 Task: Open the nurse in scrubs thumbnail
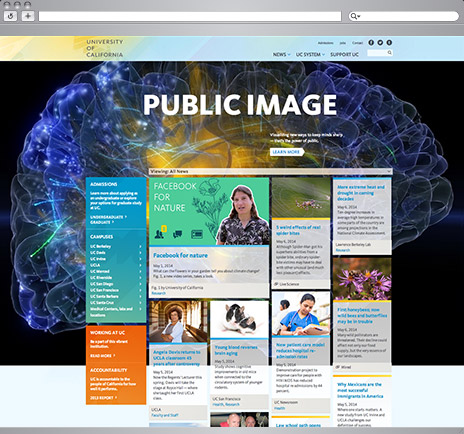click(x=301, y=314)
